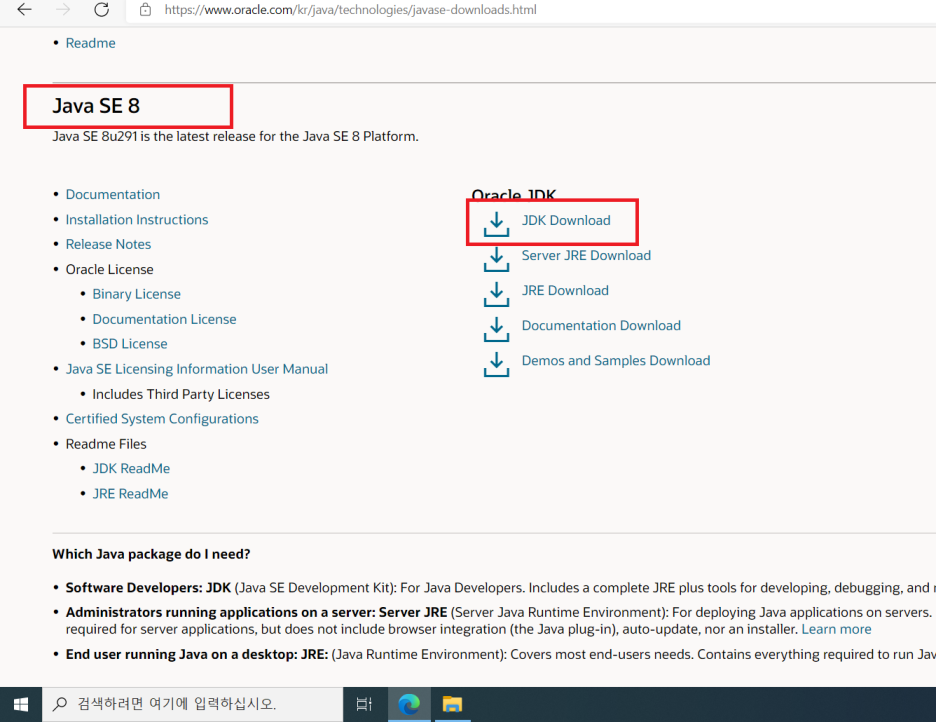Click the 'Readme Files' list item text
936x722 pixels.
(106, 444)
